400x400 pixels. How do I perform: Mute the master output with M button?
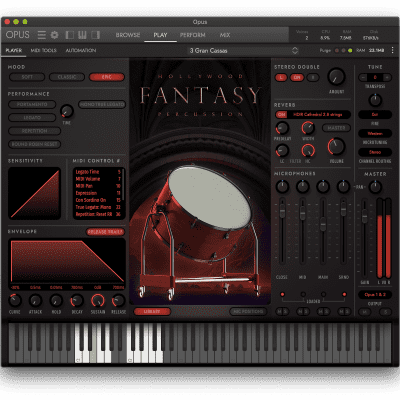pyautogui.click(x=364, y=312)
